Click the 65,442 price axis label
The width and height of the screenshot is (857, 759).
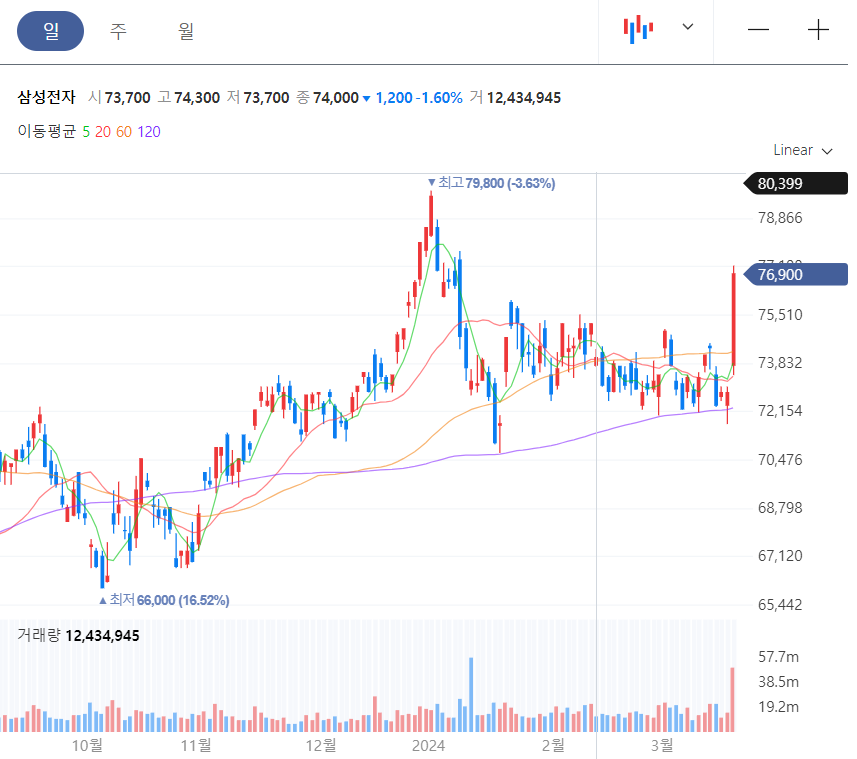[780, 604]
